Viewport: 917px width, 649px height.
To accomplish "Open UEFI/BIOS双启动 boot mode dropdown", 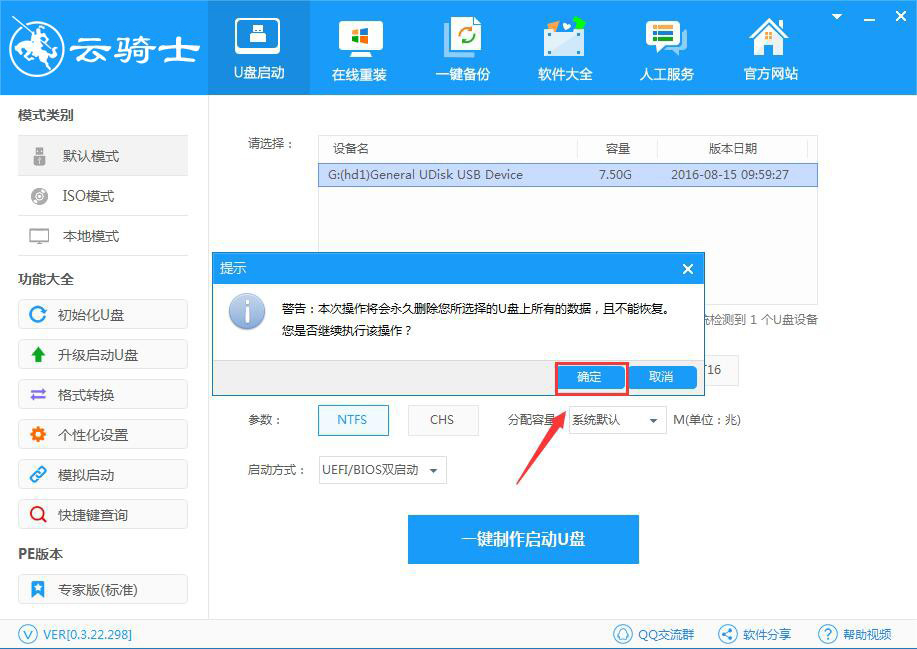I will (382, 470).
